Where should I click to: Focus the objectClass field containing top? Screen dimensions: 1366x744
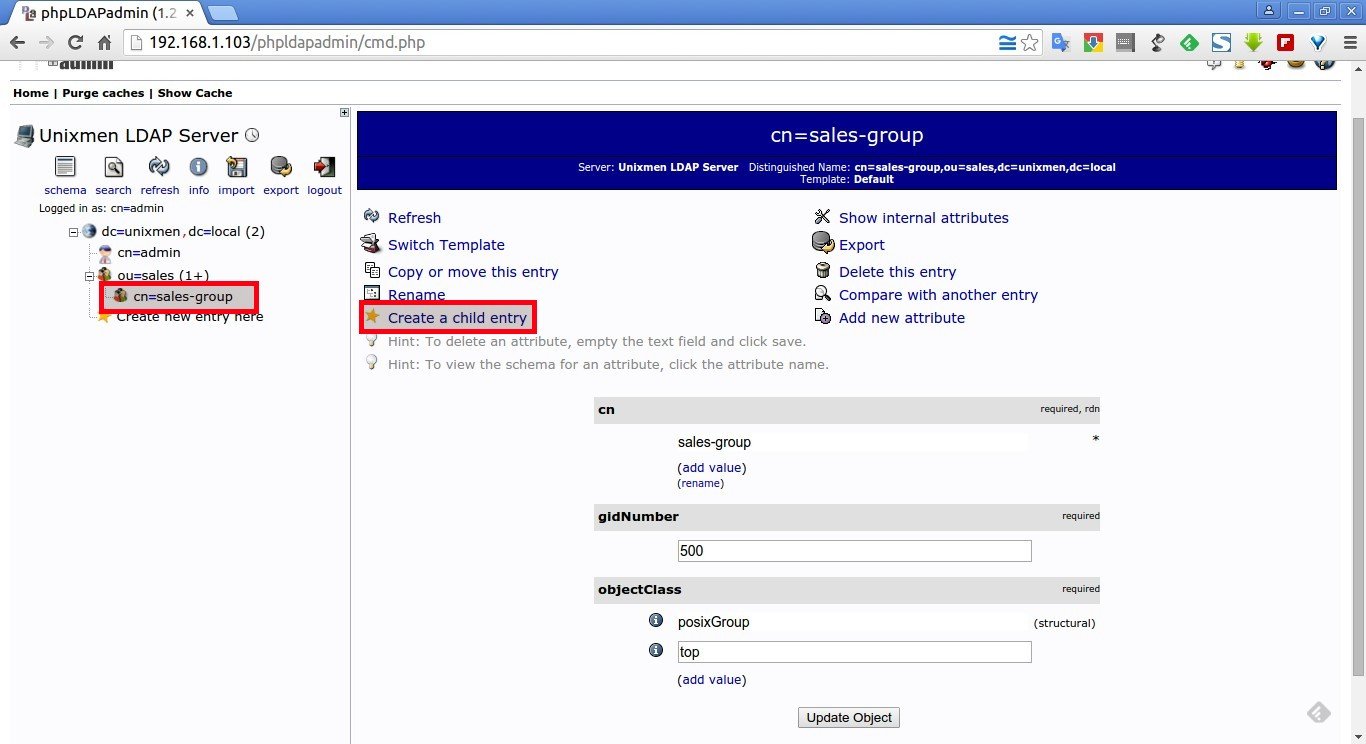(x=854, y=652)
